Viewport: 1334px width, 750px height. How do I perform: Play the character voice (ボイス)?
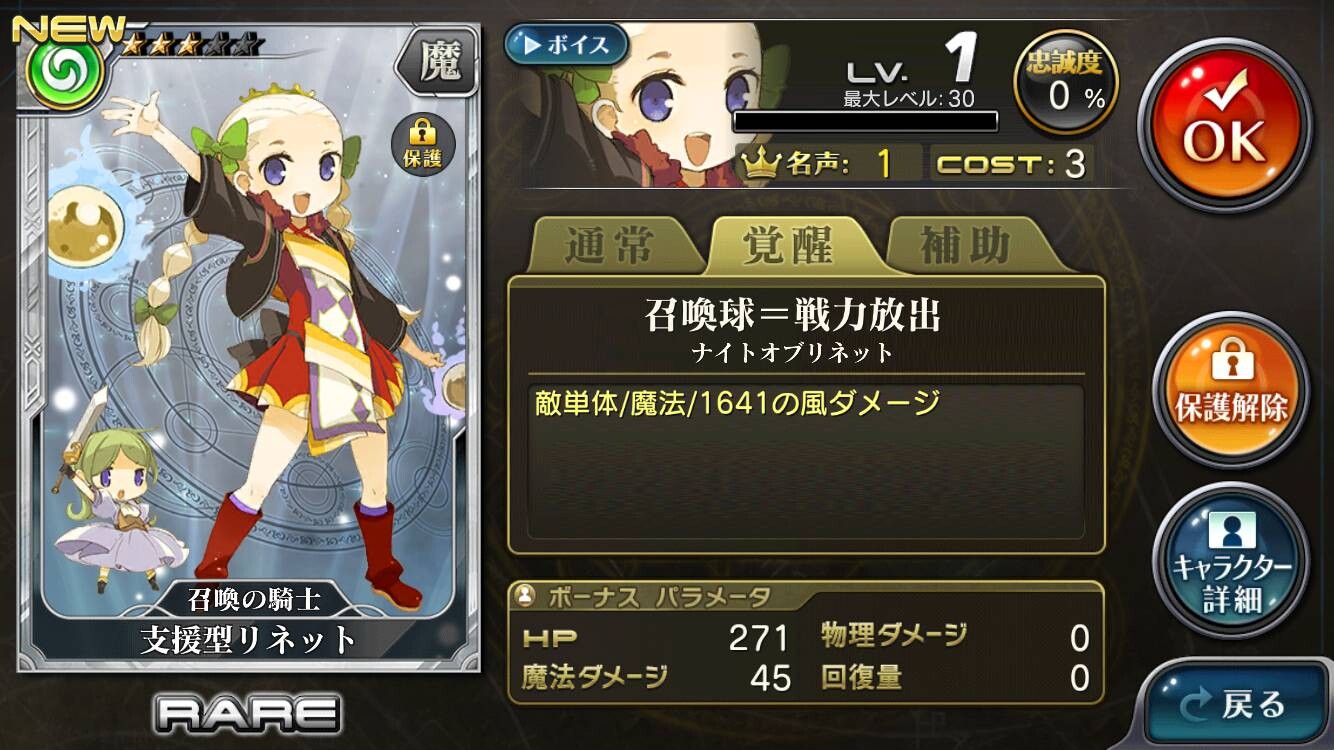tap(566, 45)
